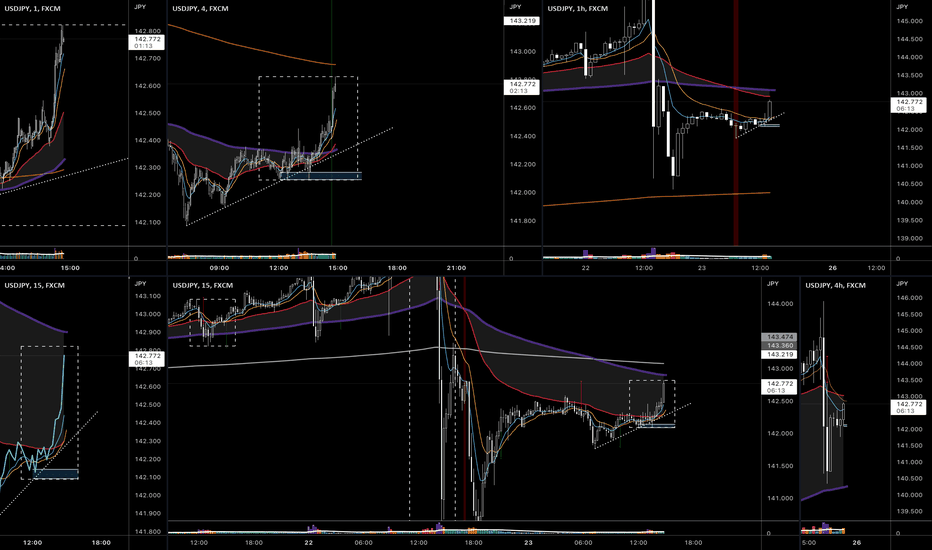Image resolution: width=932 pixels, height=550 pixels.
Task: Click 141.800 on the 4-minute chart price axis
Action: [522, 221]
